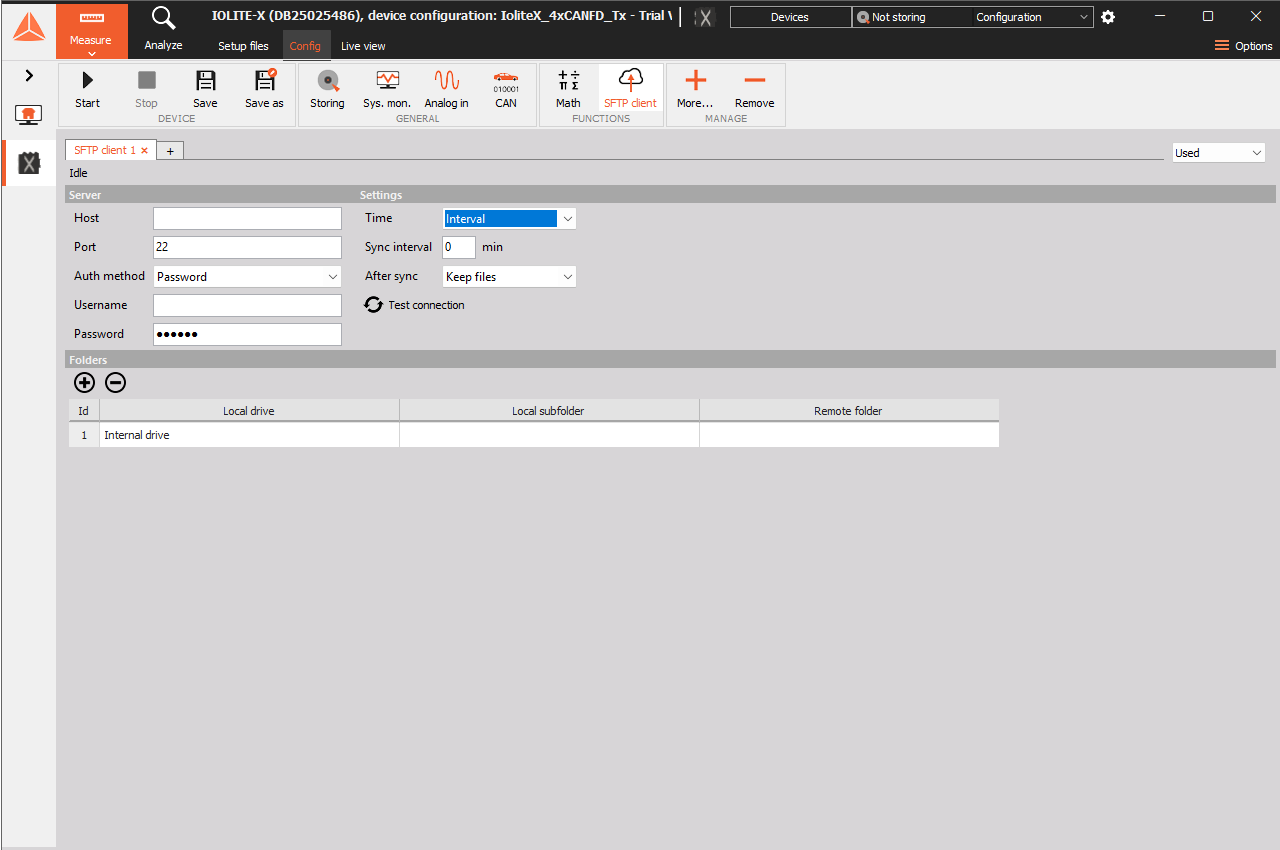Select the SFTP client 1 tab
The image size is (1280, 850).
click(105, 150)
